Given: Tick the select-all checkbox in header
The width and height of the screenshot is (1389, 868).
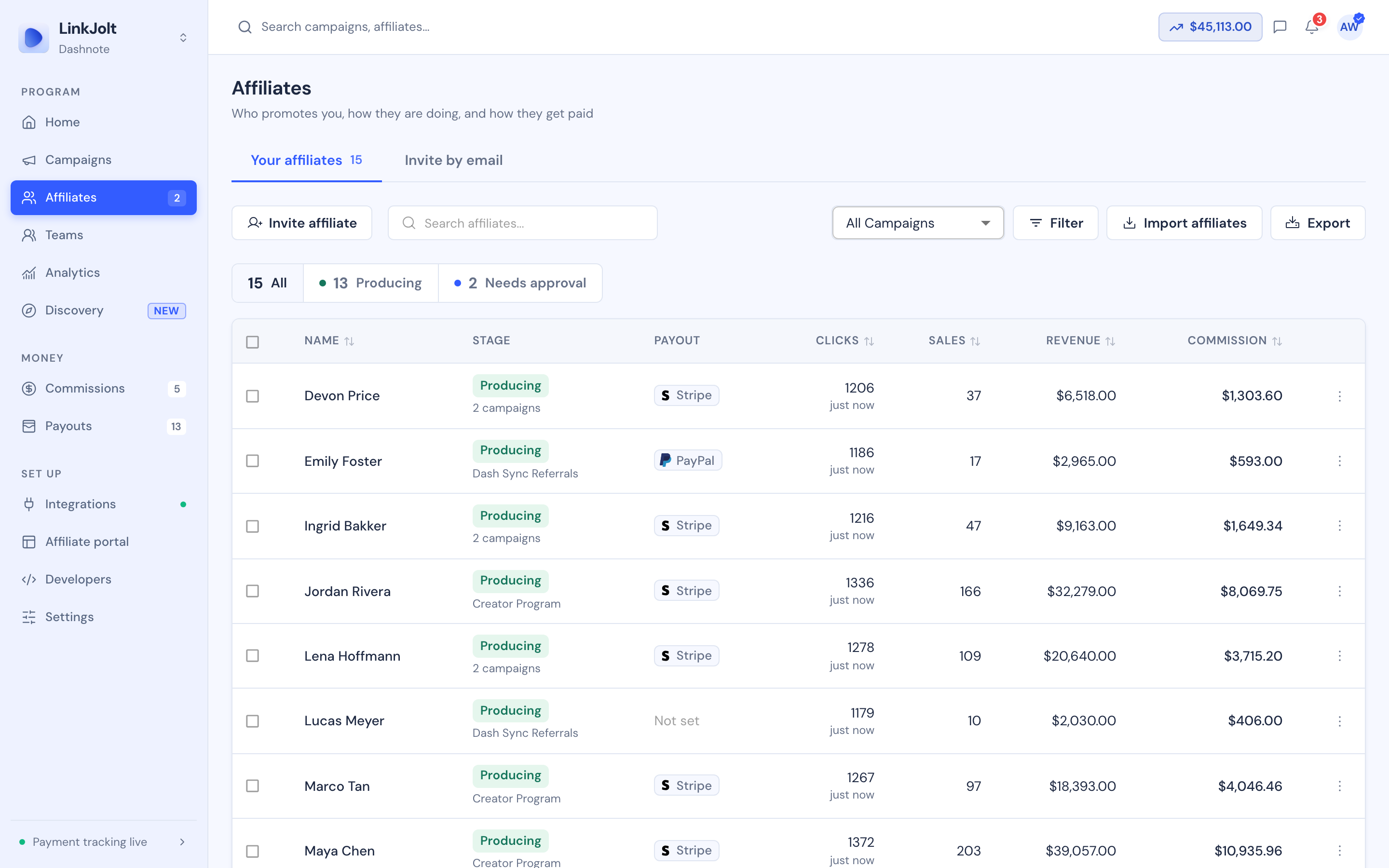Looking at the screenshot, I should pos(253,342).
